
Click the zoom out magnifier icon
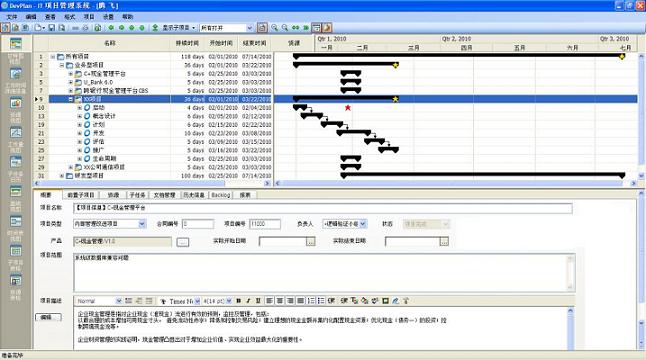coord(285,28)
